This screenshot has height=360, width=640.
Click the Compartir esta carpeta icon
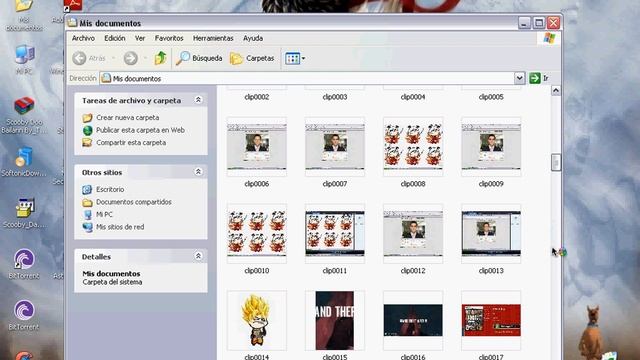point(87,142)
